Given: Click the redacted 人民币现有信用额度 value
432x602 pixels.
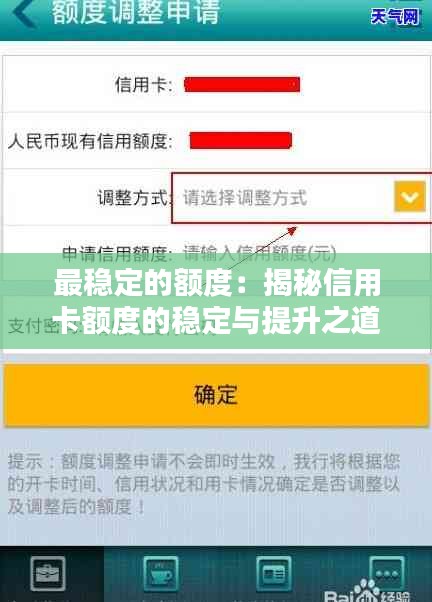Looking at the screenshot, I should tap(241, 141).
